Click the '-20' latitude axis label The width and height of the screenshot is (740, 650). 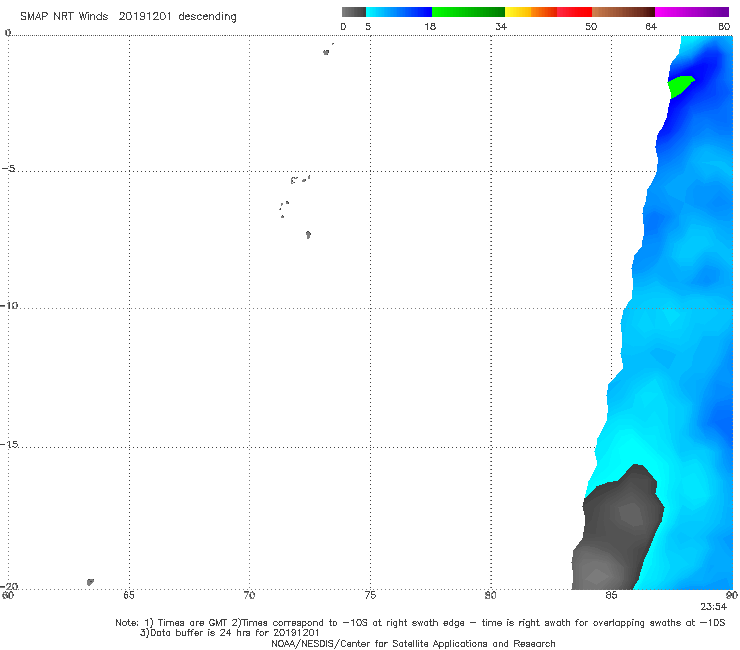9,586
